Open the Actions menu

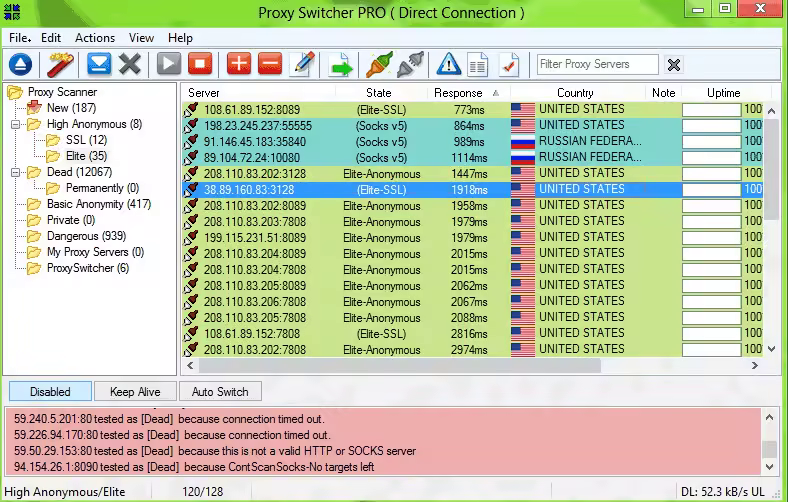point(95,38)
